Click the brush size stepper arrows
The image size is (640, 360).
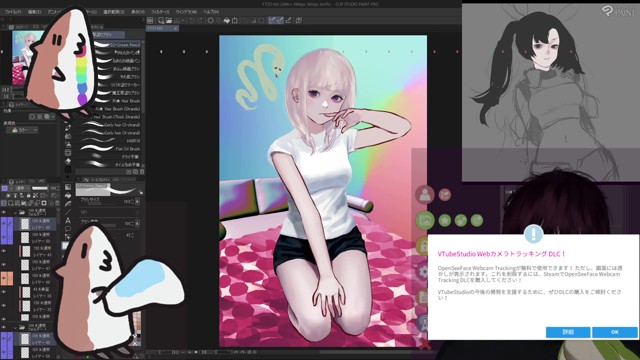pyautogui.click(x=133, y=201)
